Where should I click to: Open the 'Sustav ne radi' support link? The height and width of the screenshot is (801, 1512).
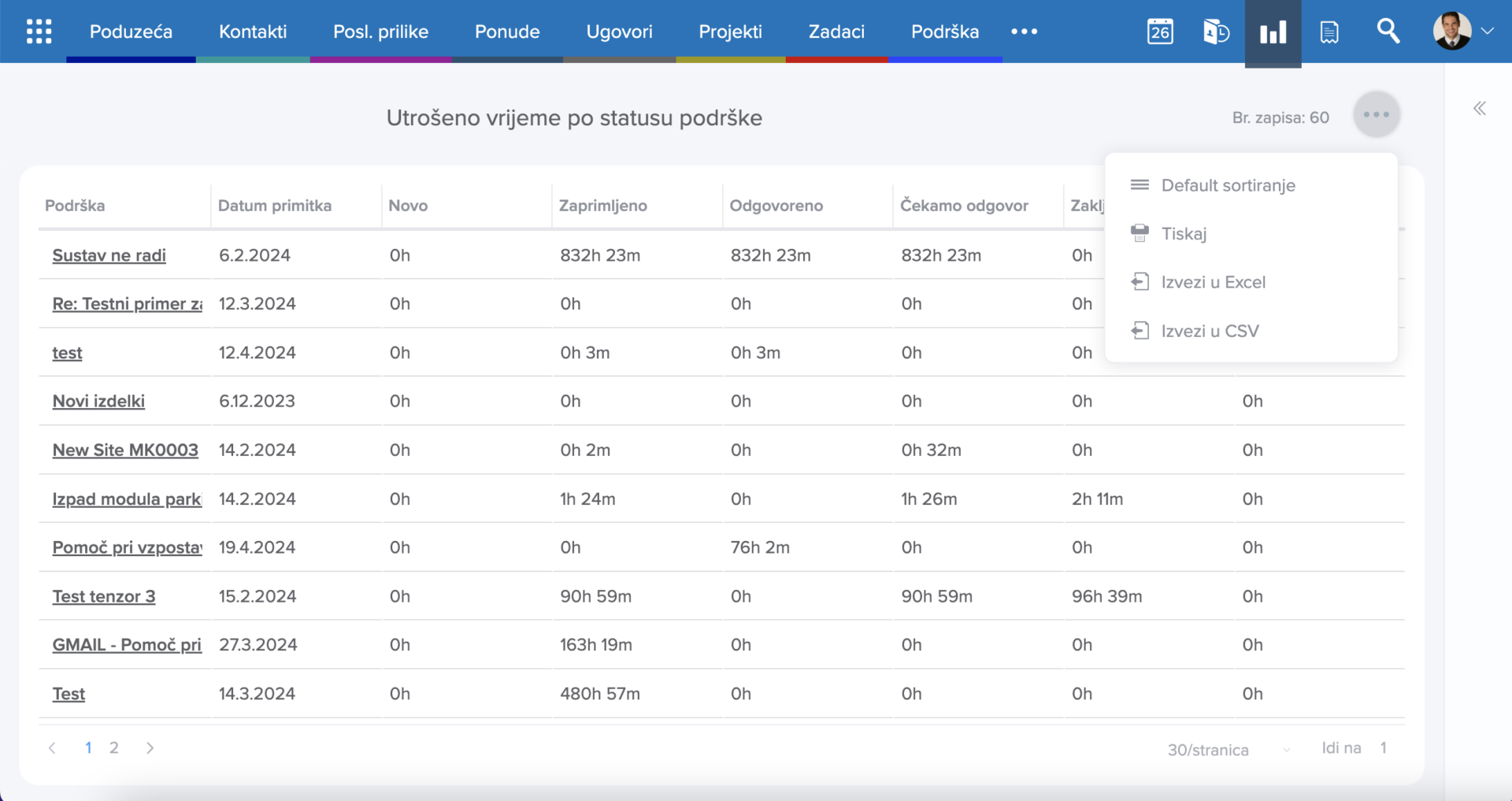[109, 255]
